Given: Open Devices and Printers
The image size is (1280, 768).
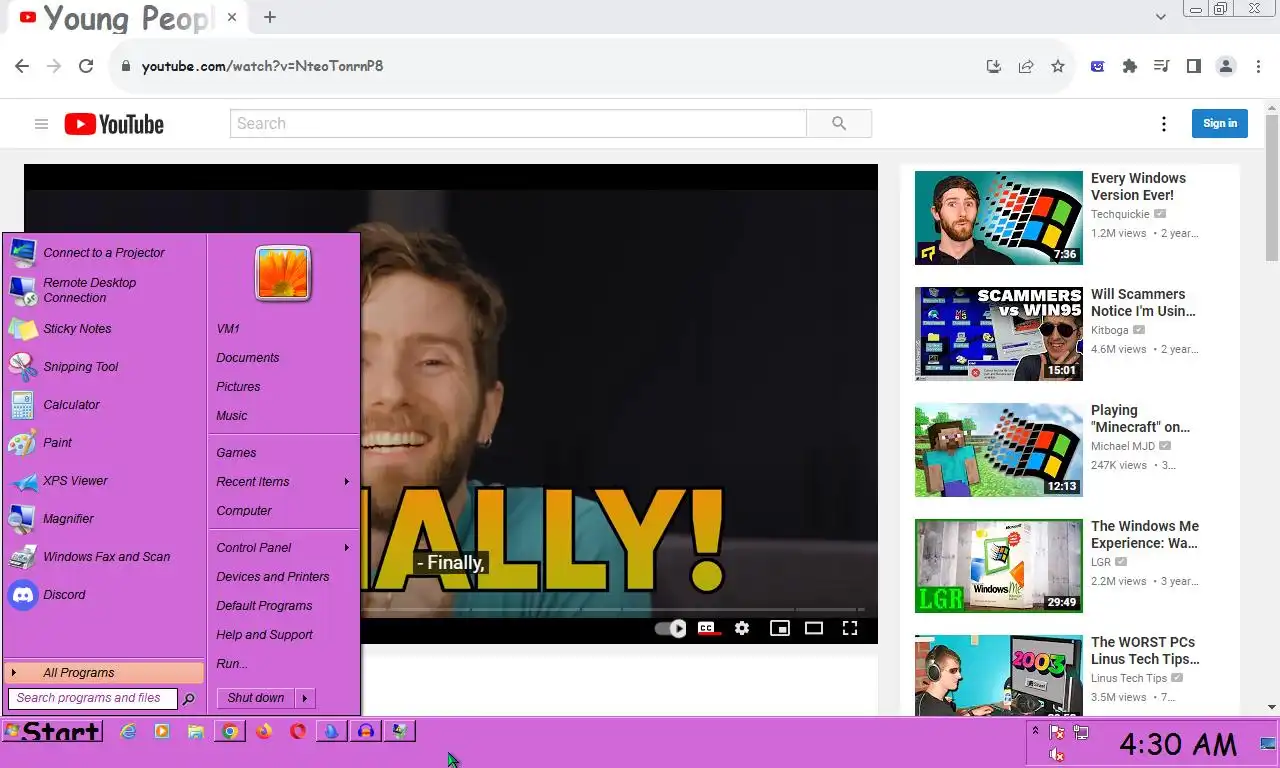Looking at the screenshot, I should click(273, 577).
